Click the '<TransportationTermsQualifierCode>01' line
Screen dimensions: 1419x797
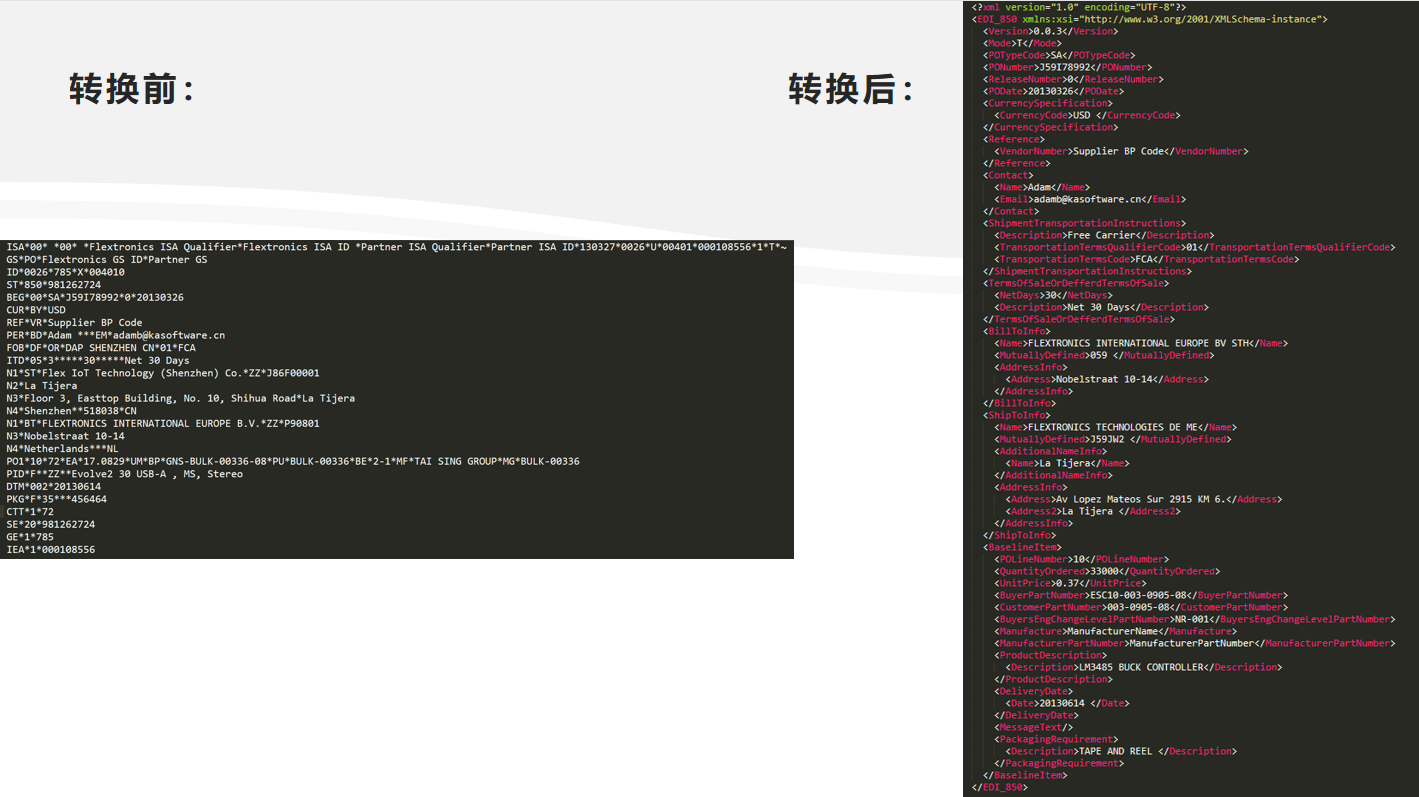1193,247
